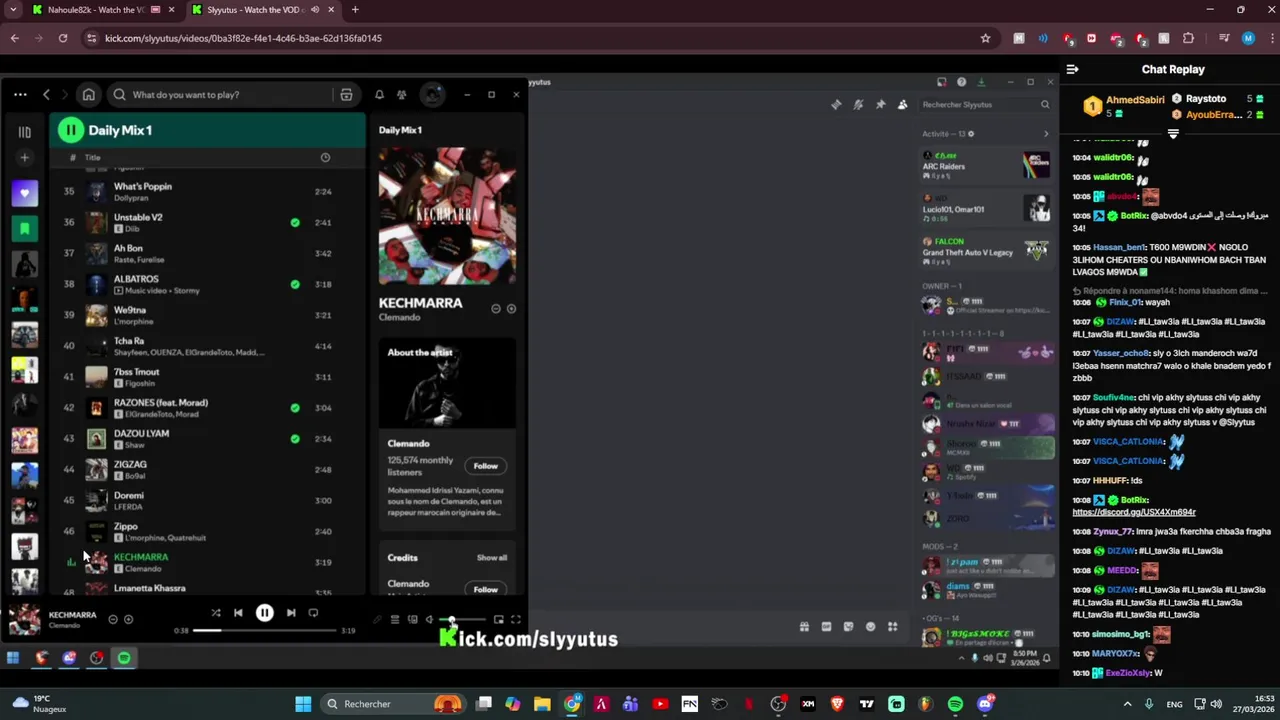This screenshot has width=1280, height=720.
Task: Toggle saved checkmark on ALBATROS
Action: 295,284
